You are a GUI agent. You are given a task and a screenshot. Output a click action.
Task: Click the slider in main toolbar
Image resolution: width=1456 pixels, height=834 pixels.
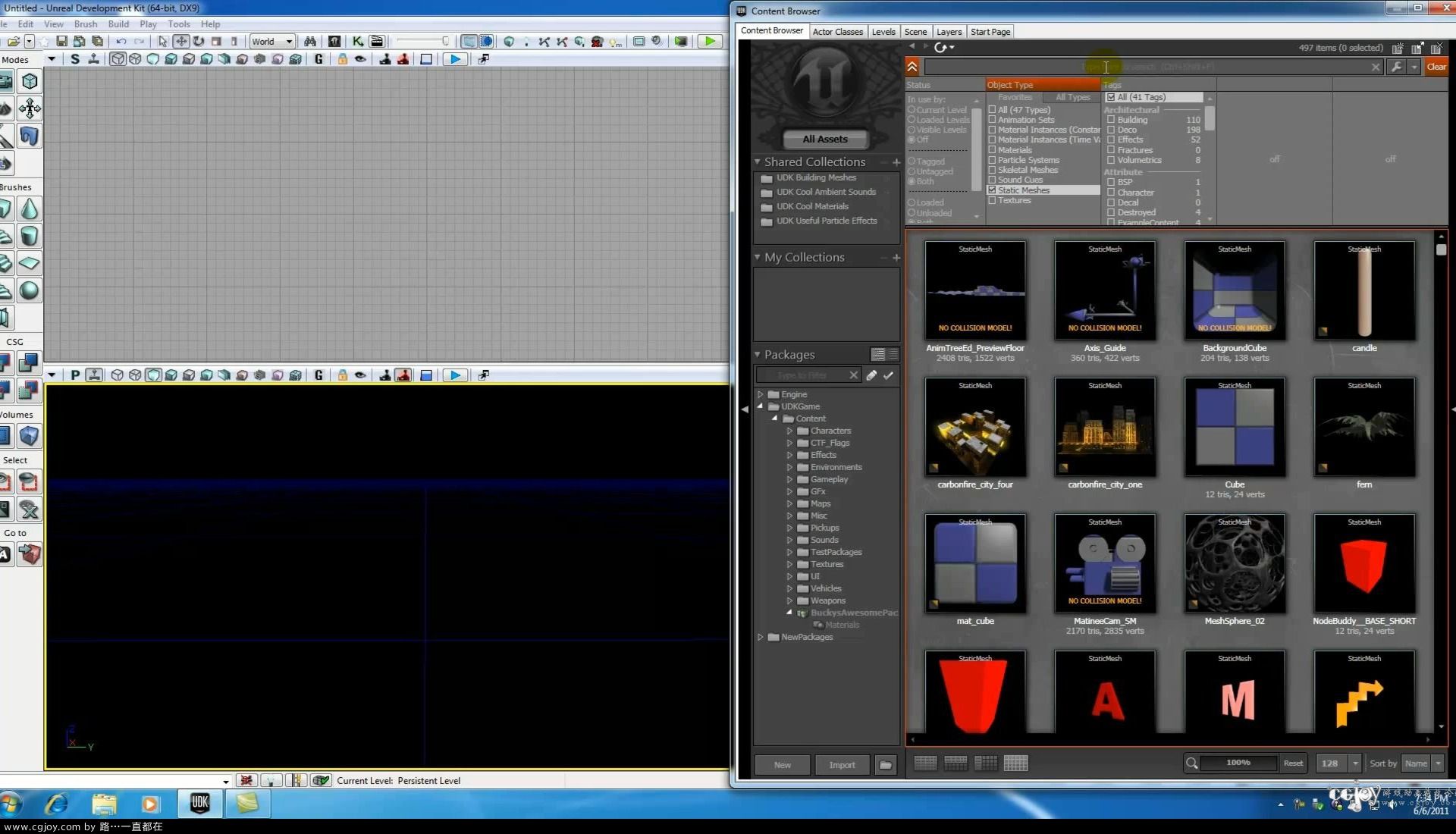pos(423,42)
